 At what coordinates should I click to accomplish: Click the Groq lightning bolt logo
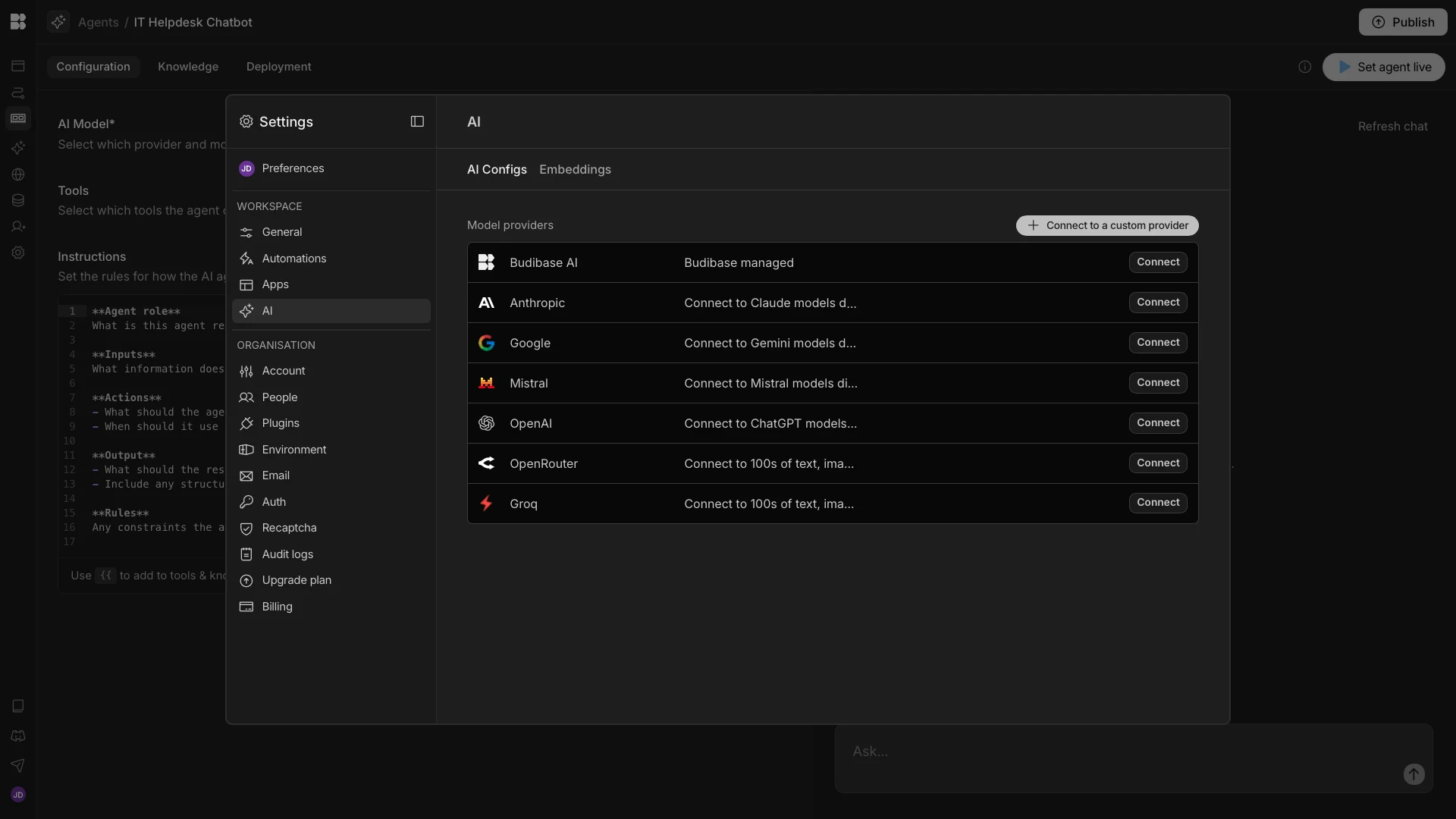click(487, 504)
